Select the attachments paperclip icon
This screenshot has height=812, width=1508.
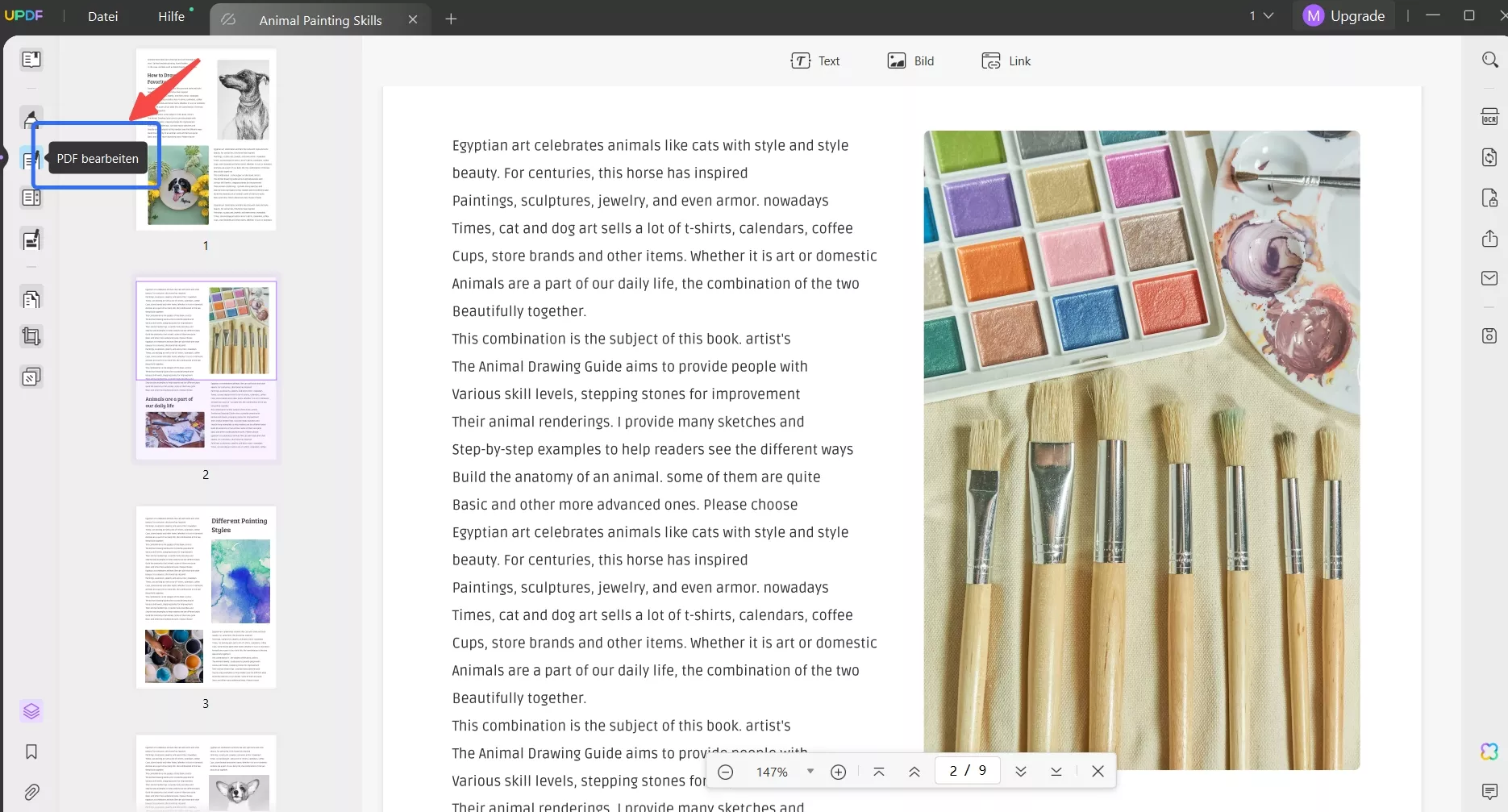point(31,792)
